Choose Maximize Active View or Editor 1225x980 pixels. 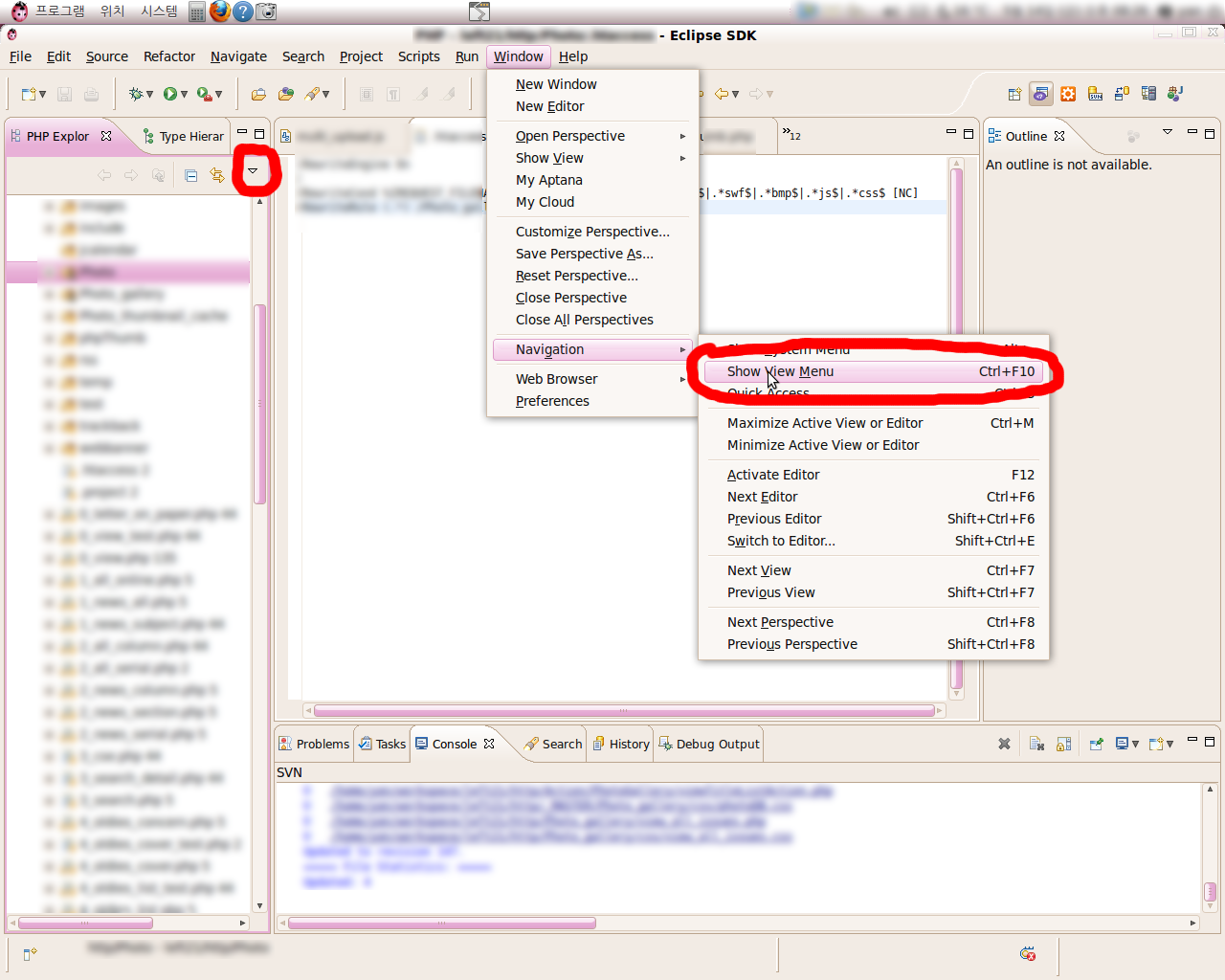tap(875, 423)
